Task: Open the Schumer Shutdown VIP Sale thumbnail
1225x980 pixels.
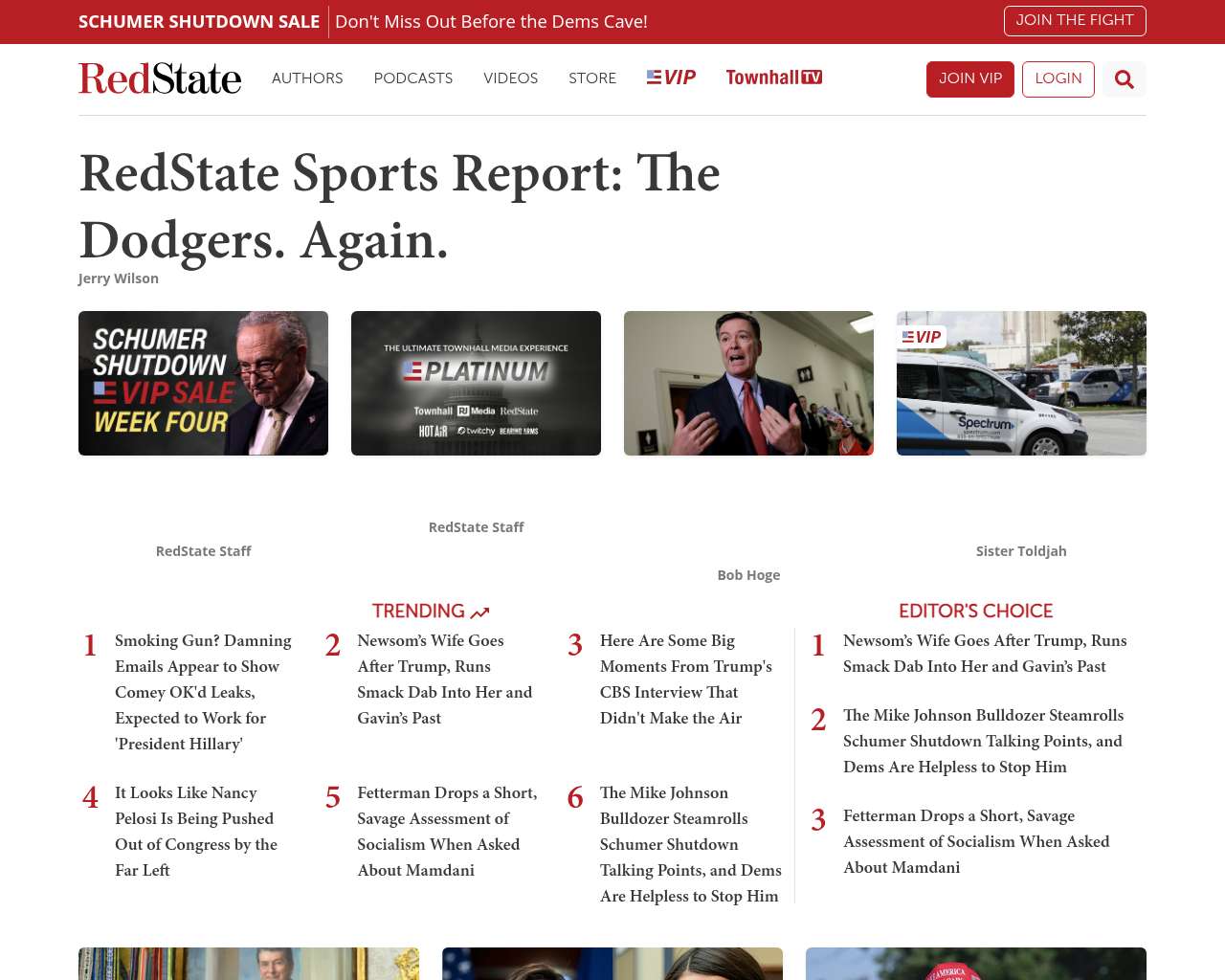Action: (203, 383)
